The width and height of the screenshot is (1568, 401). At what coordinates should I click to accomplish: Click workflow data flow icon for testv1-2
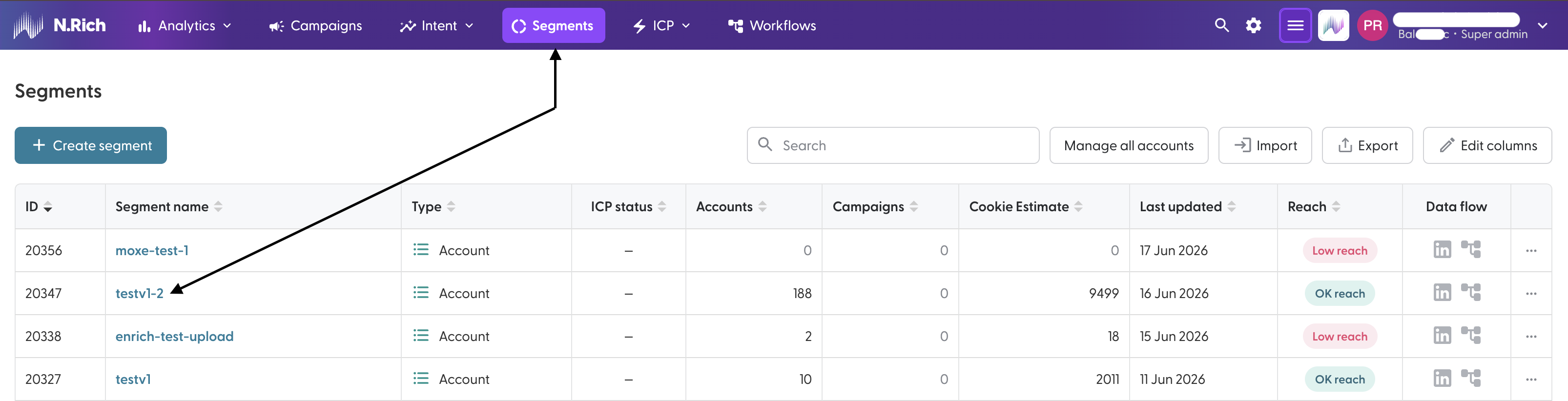[x=1470, y=293]
